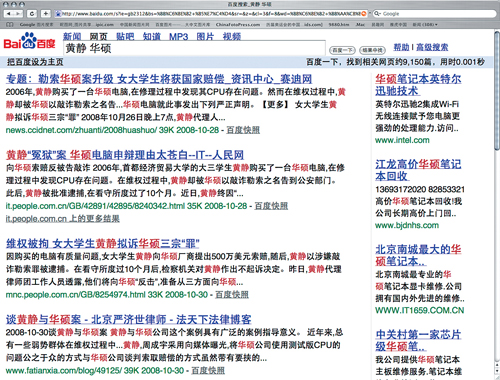The image size is (500, 380).
Task: Click it.people.com.cn 上的更多结果
Action: [x=62, y=219]
